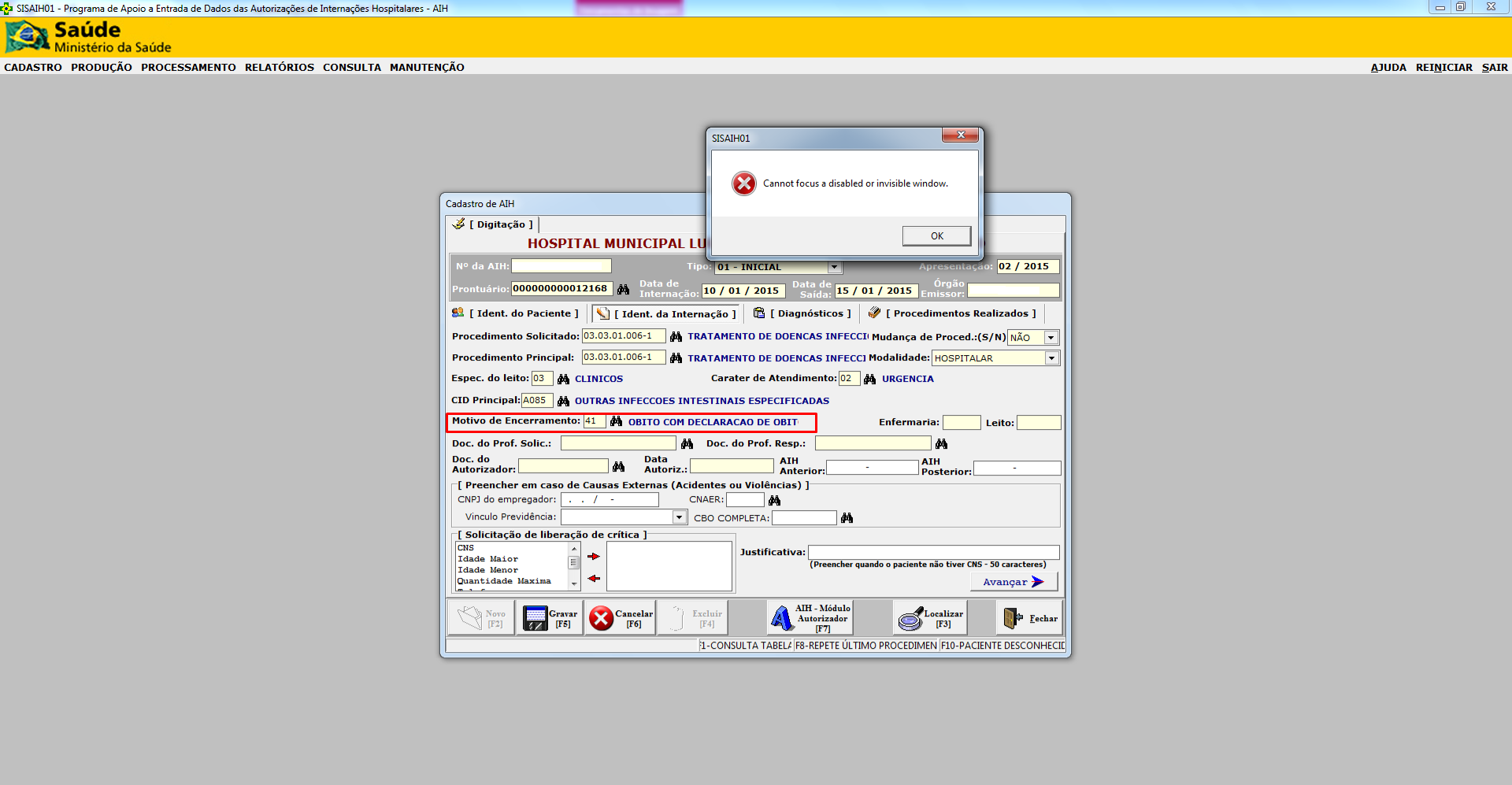Switch to Ident. da Internação tab
The width and height of the screenshot is (1512, 785).
pyautogui.click(x=666, y=313)
